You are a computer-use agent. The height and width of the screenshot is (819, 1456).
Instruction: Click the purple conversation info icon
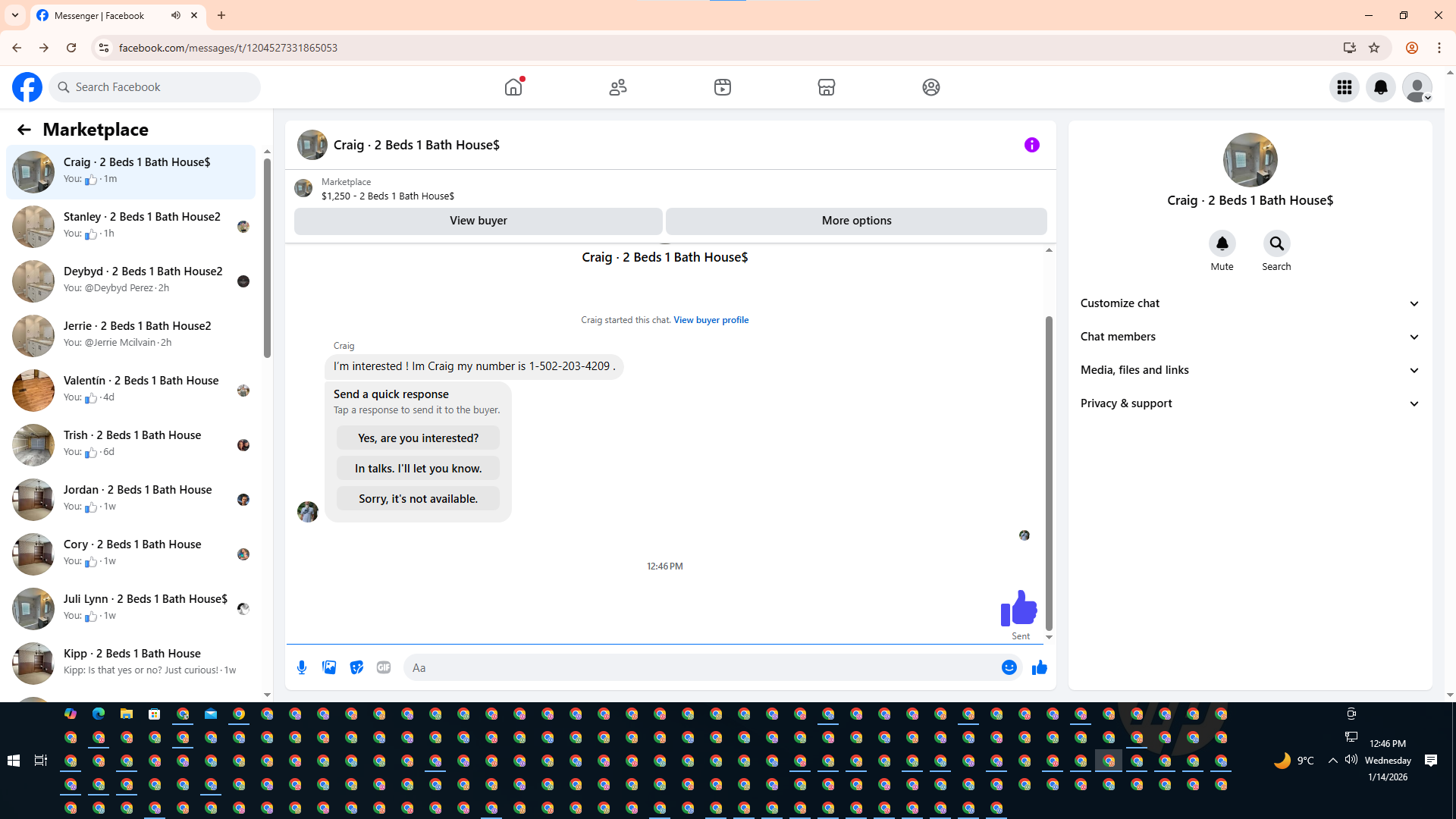click(1031, 145)
